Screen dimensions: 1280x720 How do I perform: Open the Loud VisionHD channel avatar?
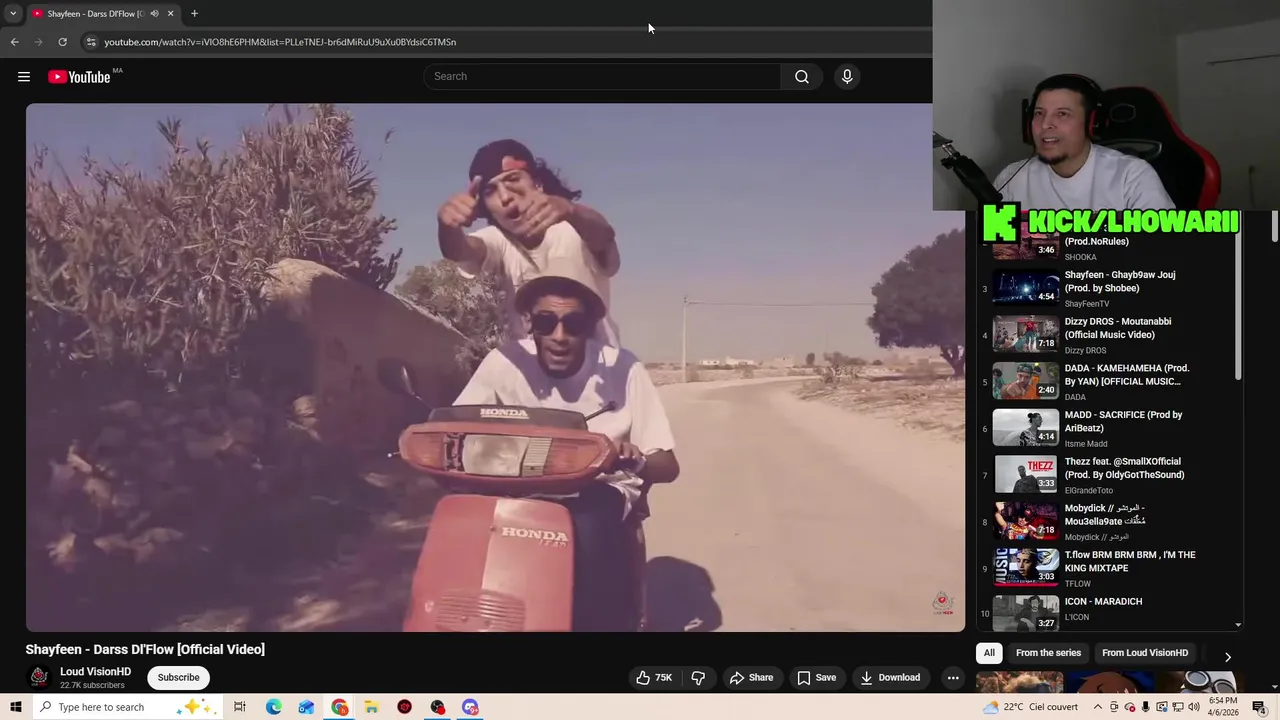(x=39, y=677)
